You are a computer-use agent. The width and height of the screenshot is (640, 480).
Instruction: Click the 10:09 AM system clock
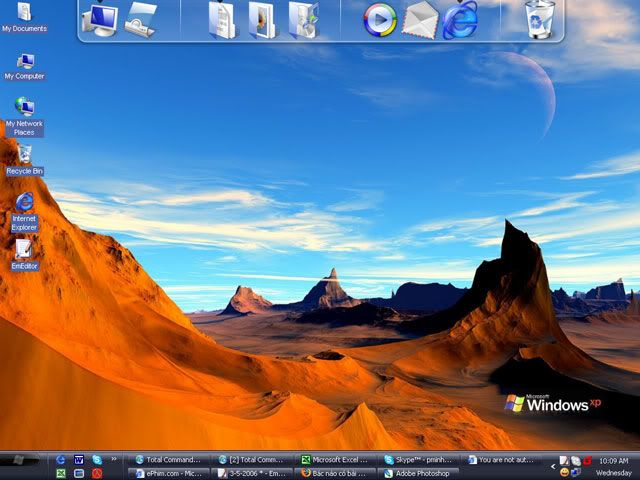pyautogui.click(x=613, y=461)
